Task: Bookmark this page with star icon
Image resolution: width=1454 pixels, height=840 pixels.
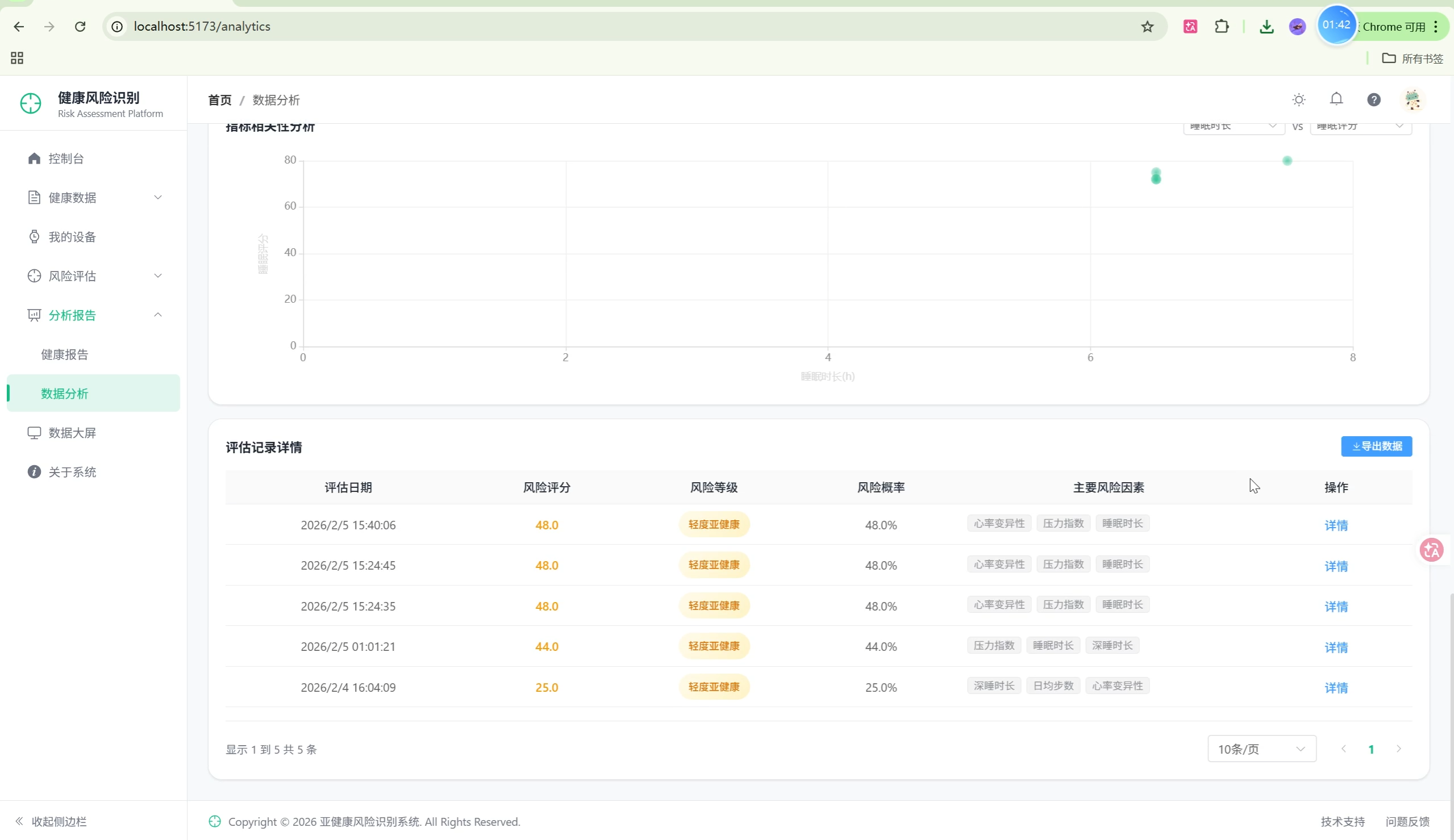Action: point(1147,27)
